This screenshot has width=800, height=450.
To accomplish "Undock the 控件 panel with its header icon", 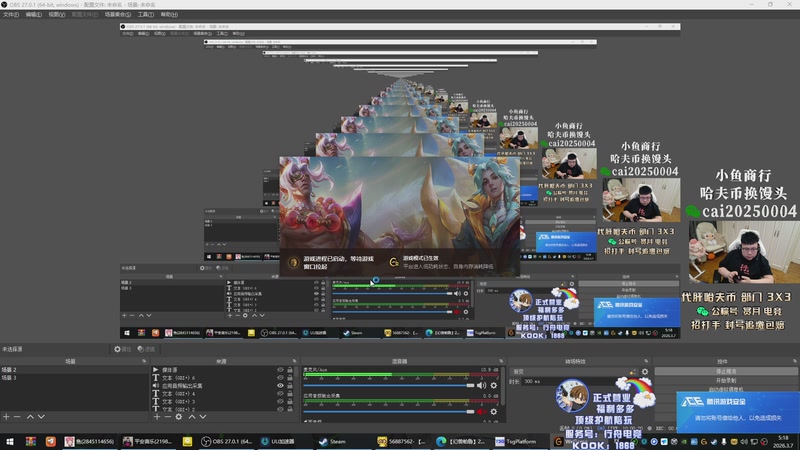I will click(x=794, y=361).
